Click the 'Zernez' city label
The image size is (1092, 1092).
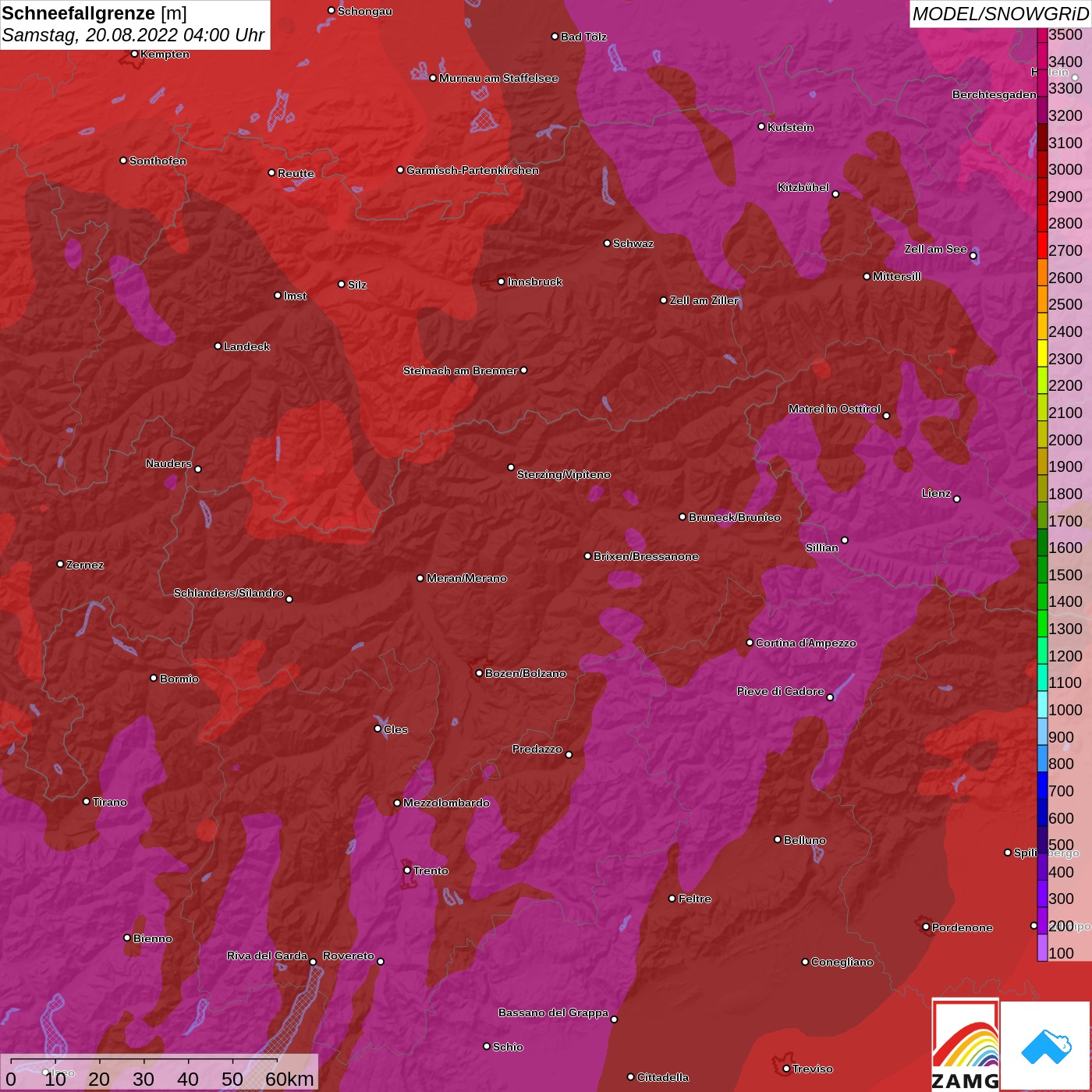tap(85, 565)
